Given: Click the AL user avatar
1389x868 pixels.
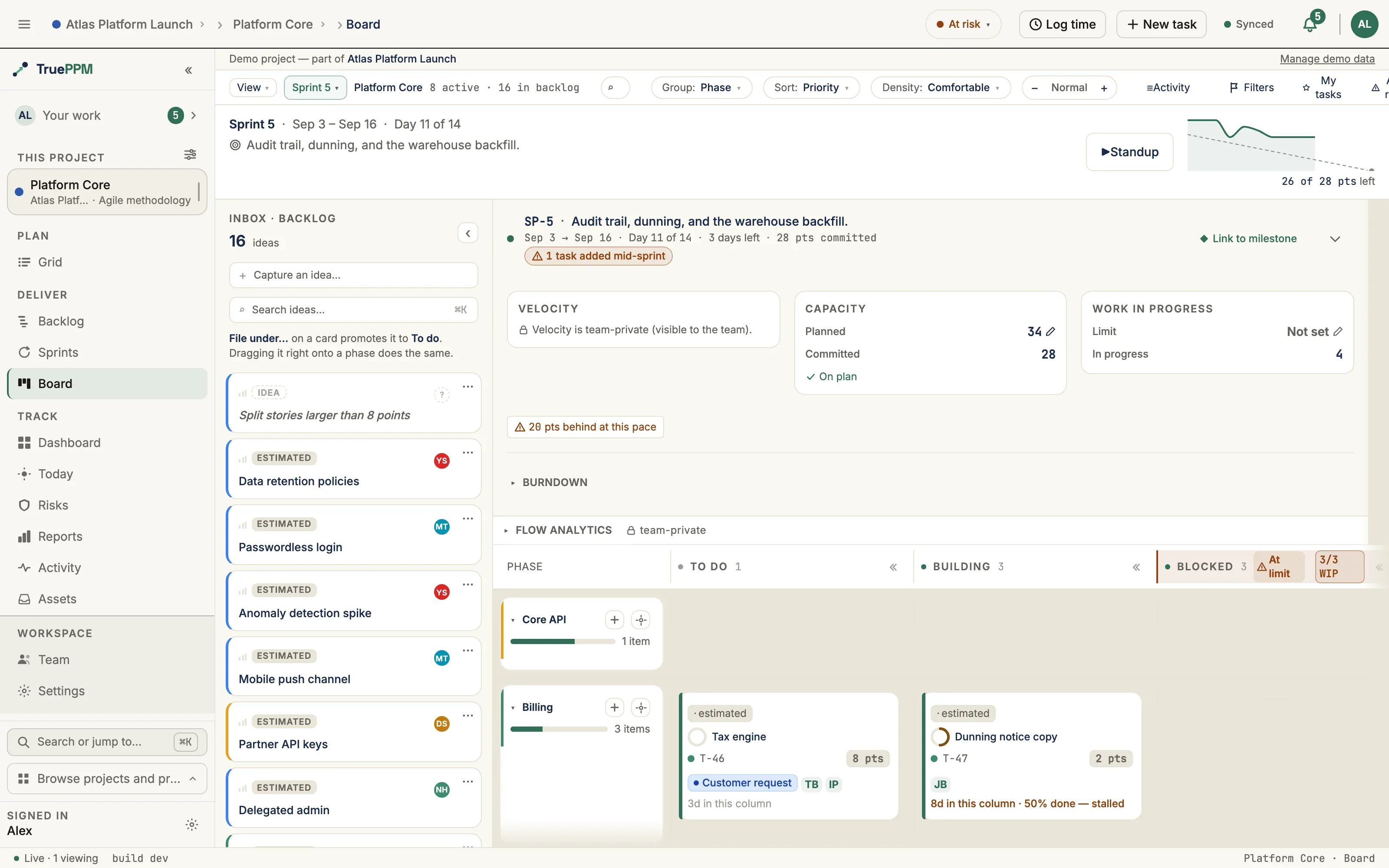Looking at the screenshot, I should pos(1364,24).
